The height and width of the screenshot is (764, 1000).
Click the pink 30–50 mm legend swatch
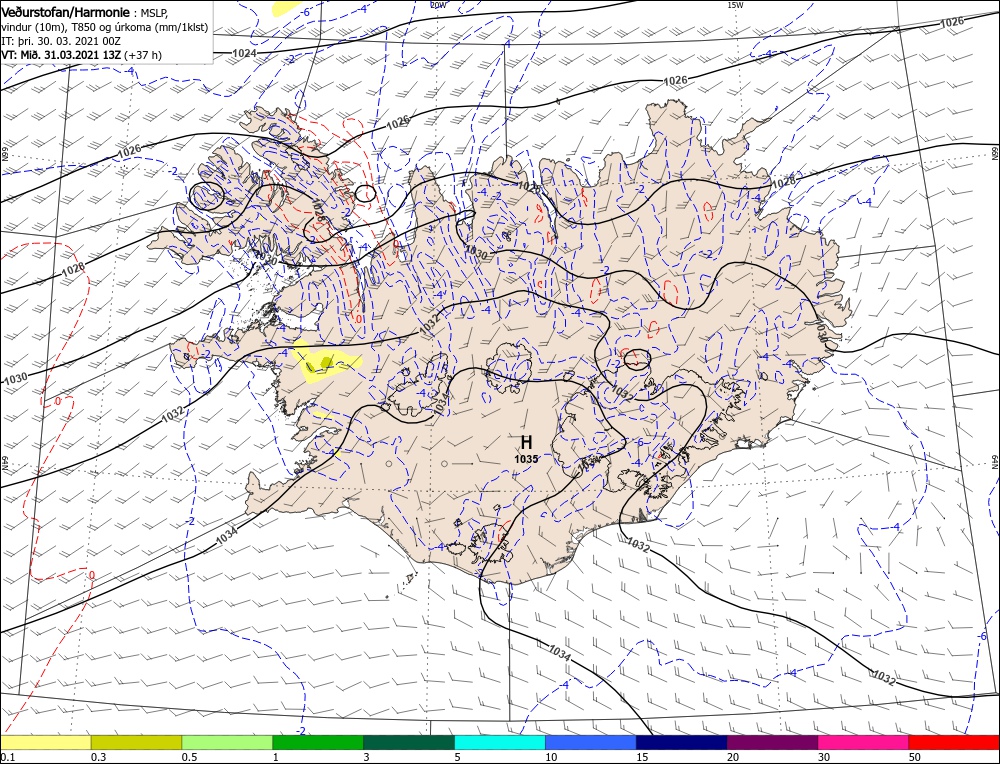point(864,742)
